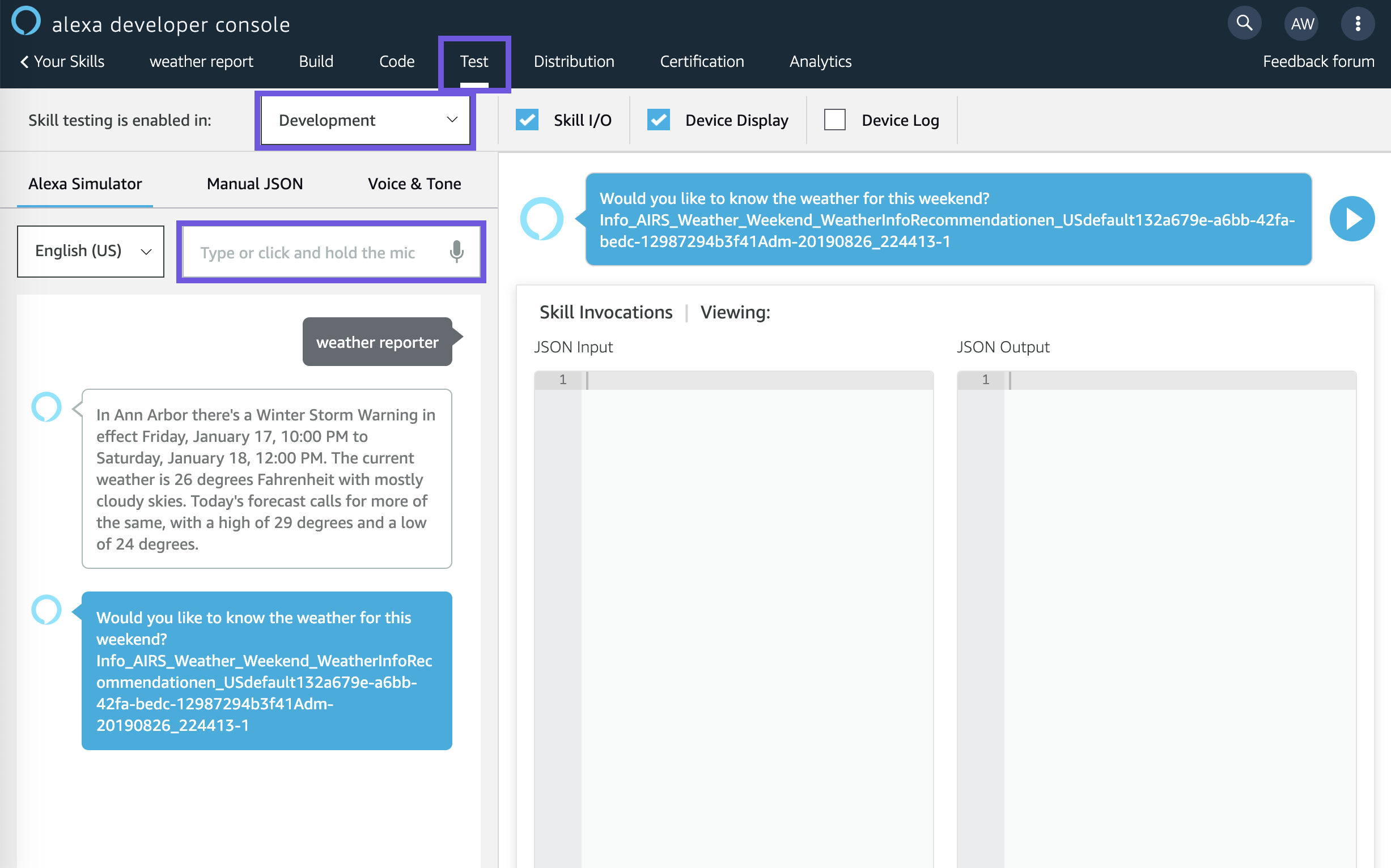Click the microphone icon in input field
This screenshot has width=1391, height=868.
tap(456, 251)
